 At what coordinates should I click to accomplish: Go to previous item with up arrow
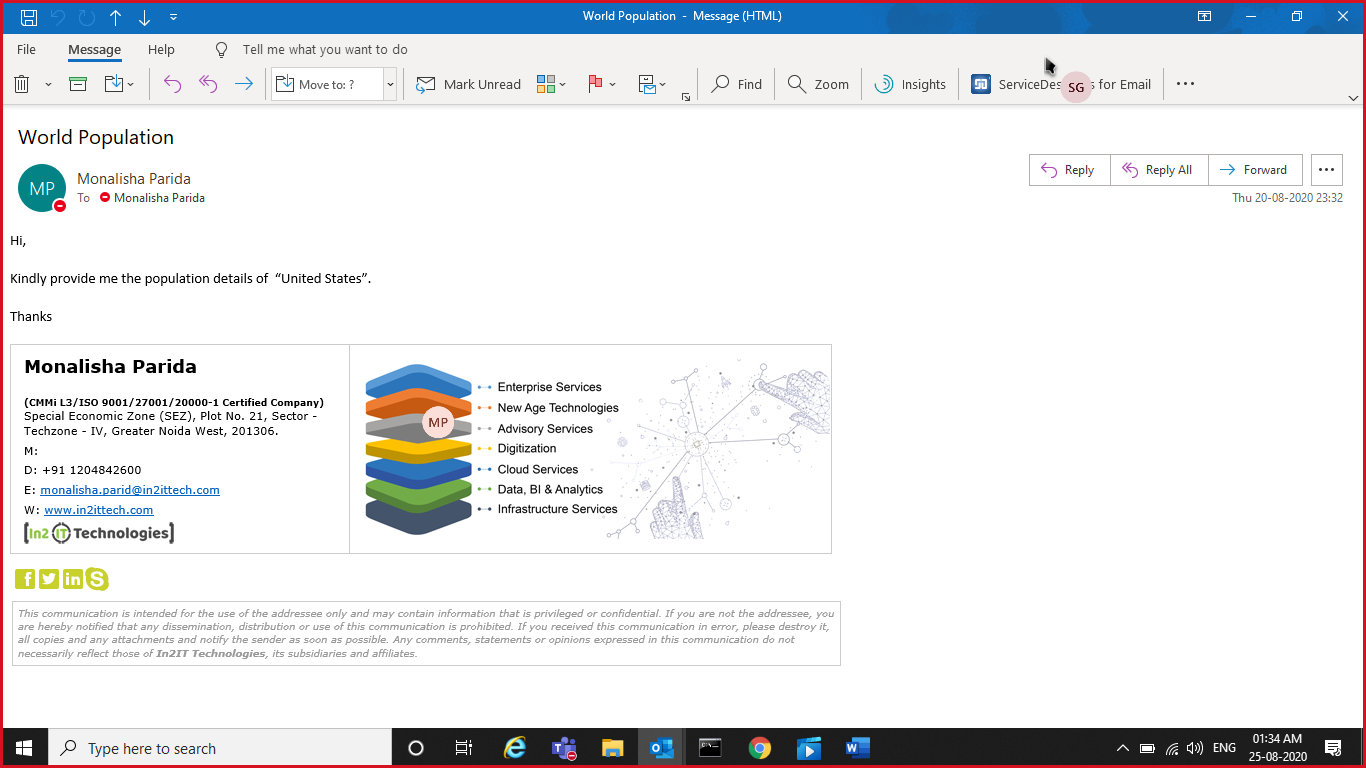pyautogui.click(x=116, y=17)
